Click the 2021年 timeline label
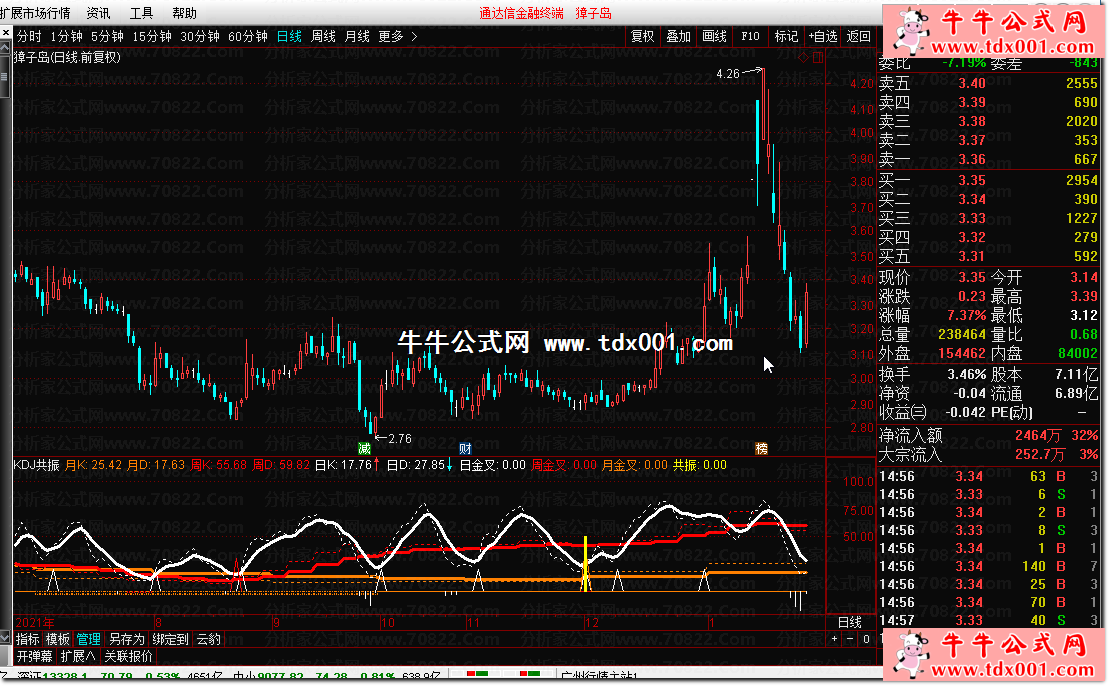Image resolution: width=1110 pixels, height=686 pixels. [x=35, y=623]
